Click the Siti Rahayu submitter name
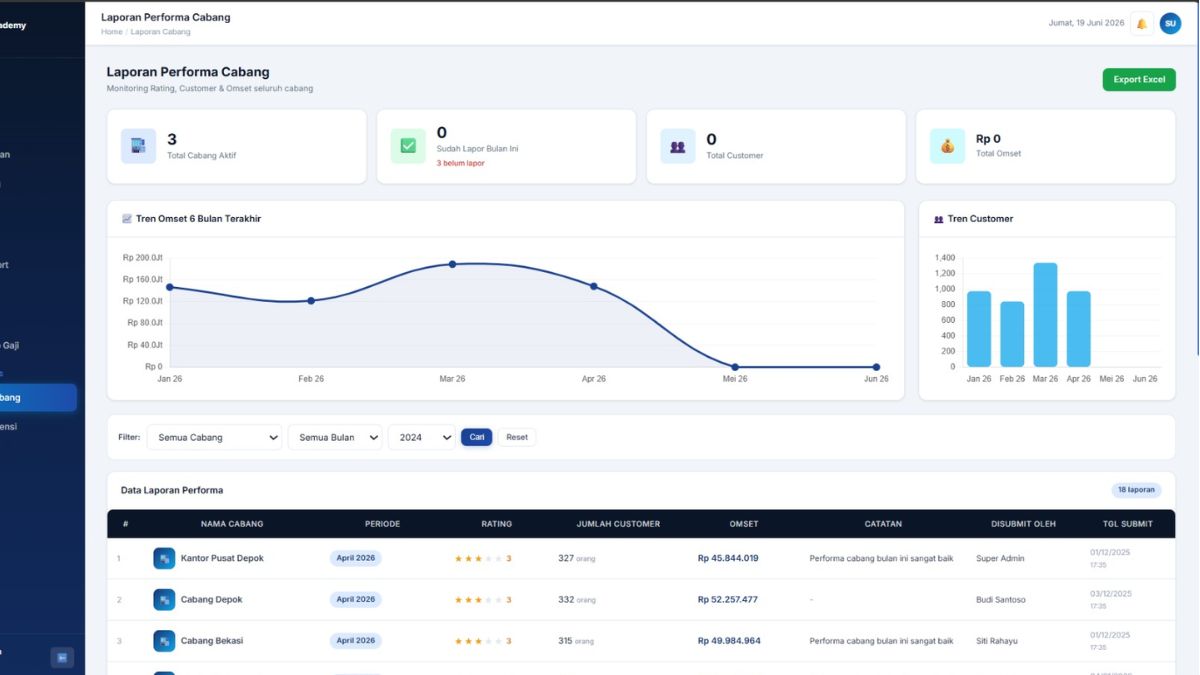This screenshot has width=1200, height=675. 999,641
